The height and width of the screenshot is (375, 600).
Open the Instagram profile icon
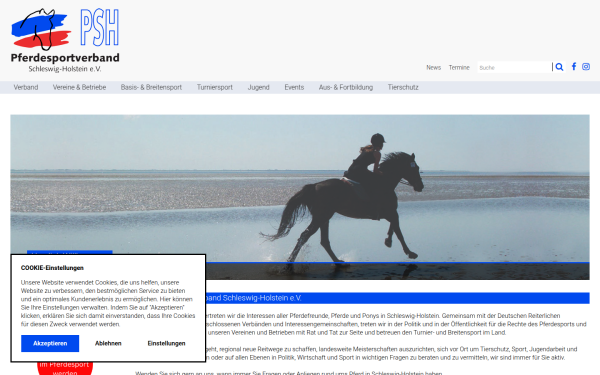coord(586,67)
